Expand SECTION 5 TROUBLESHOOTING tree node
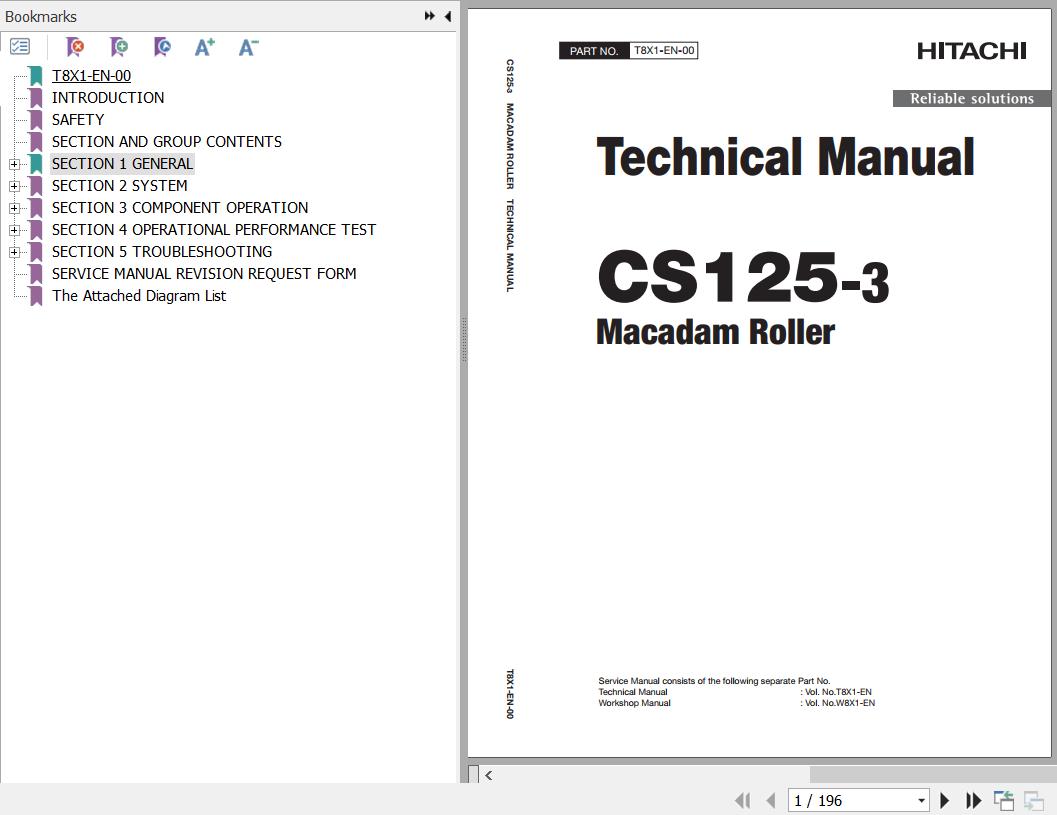Viewport: 1057px width, 815px height. [x=14, y=252]
